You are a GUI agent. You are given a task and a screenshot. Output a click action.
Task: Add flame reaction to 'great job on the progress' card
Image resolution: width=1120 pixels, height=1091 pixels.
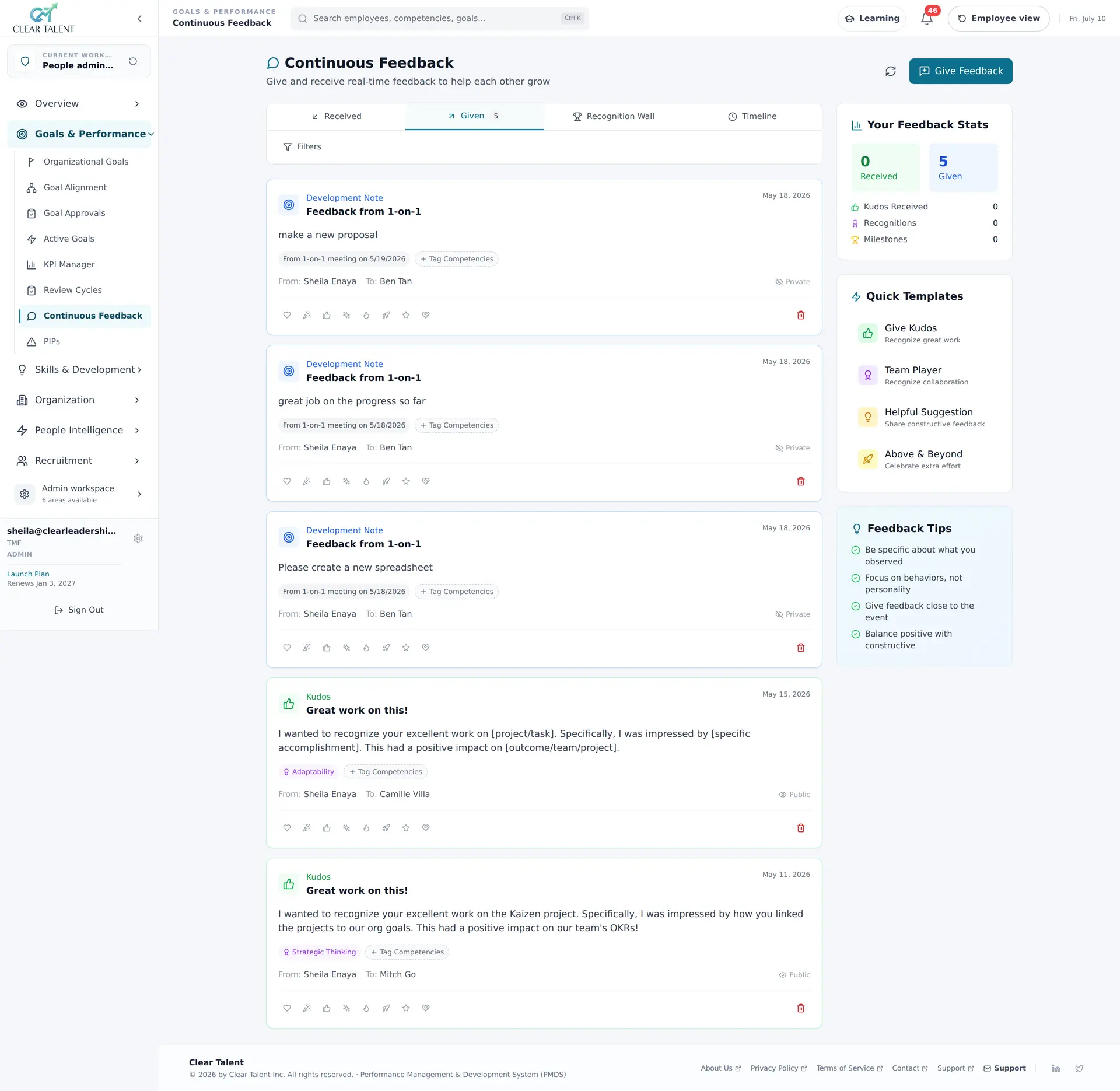366,481
